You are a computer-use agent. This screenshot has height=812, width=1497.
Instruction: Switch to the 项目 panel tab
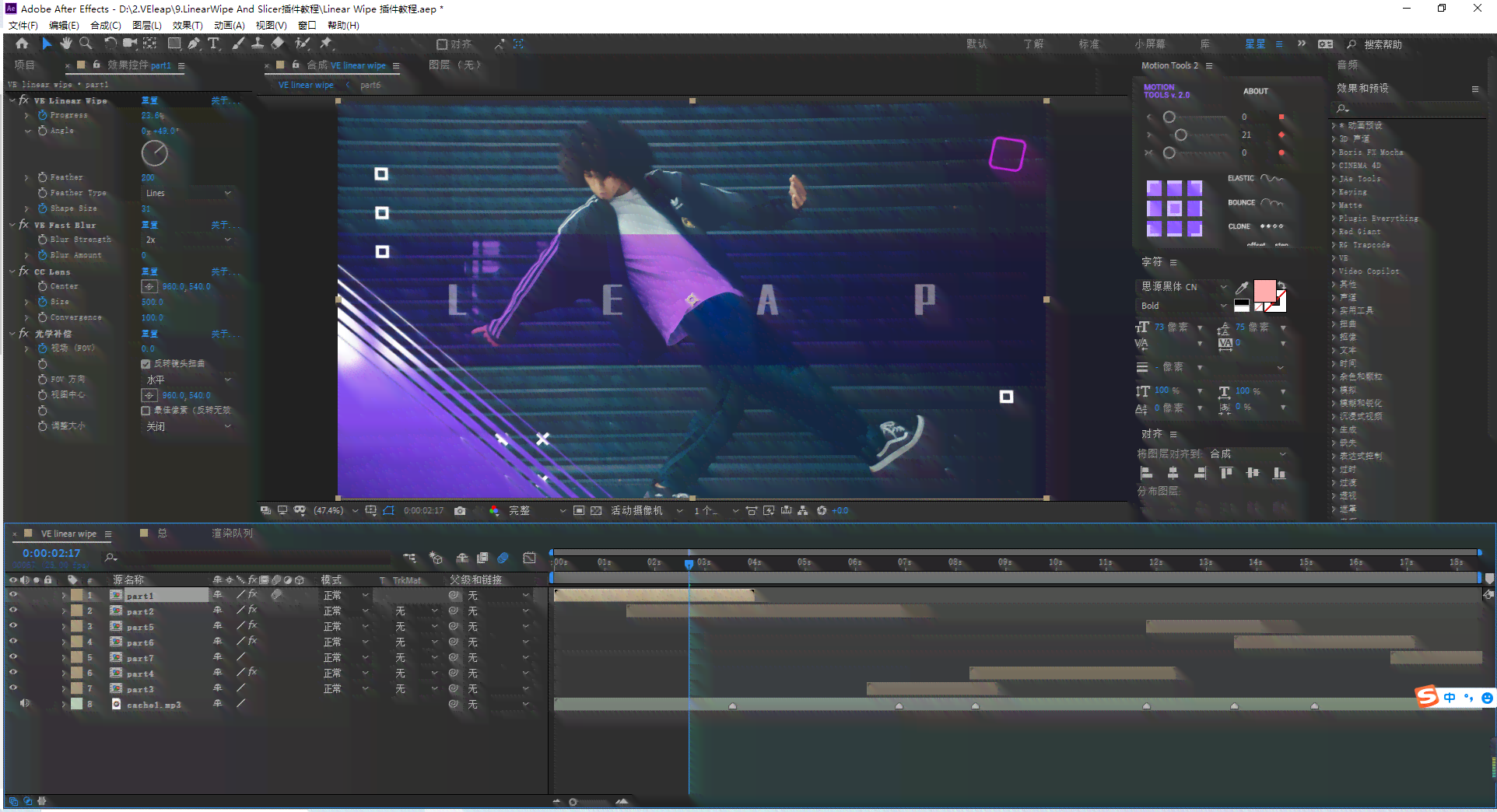pos(25,65)
